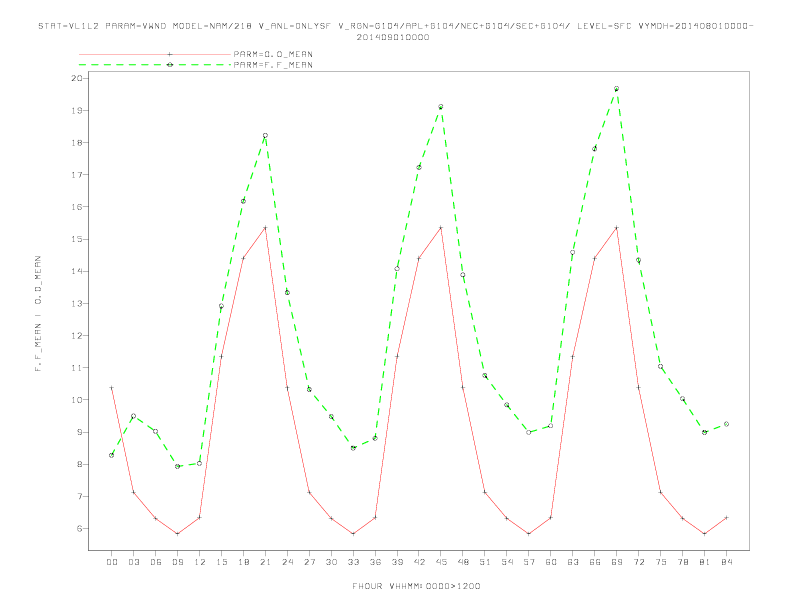Click the FHOUR VHHMM:0000>1200 x-axis title
Viewport: 792px width, 612px height.
coord(416,586)
